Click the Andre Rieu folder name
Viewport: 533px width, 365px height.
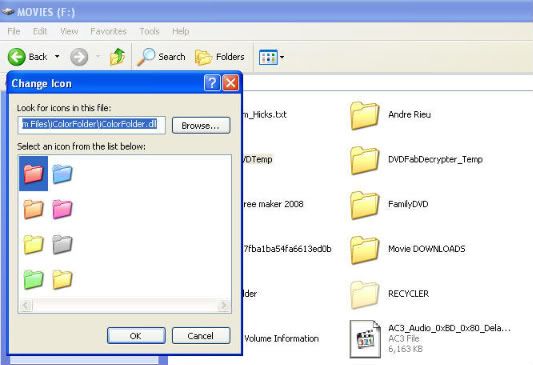409,115
